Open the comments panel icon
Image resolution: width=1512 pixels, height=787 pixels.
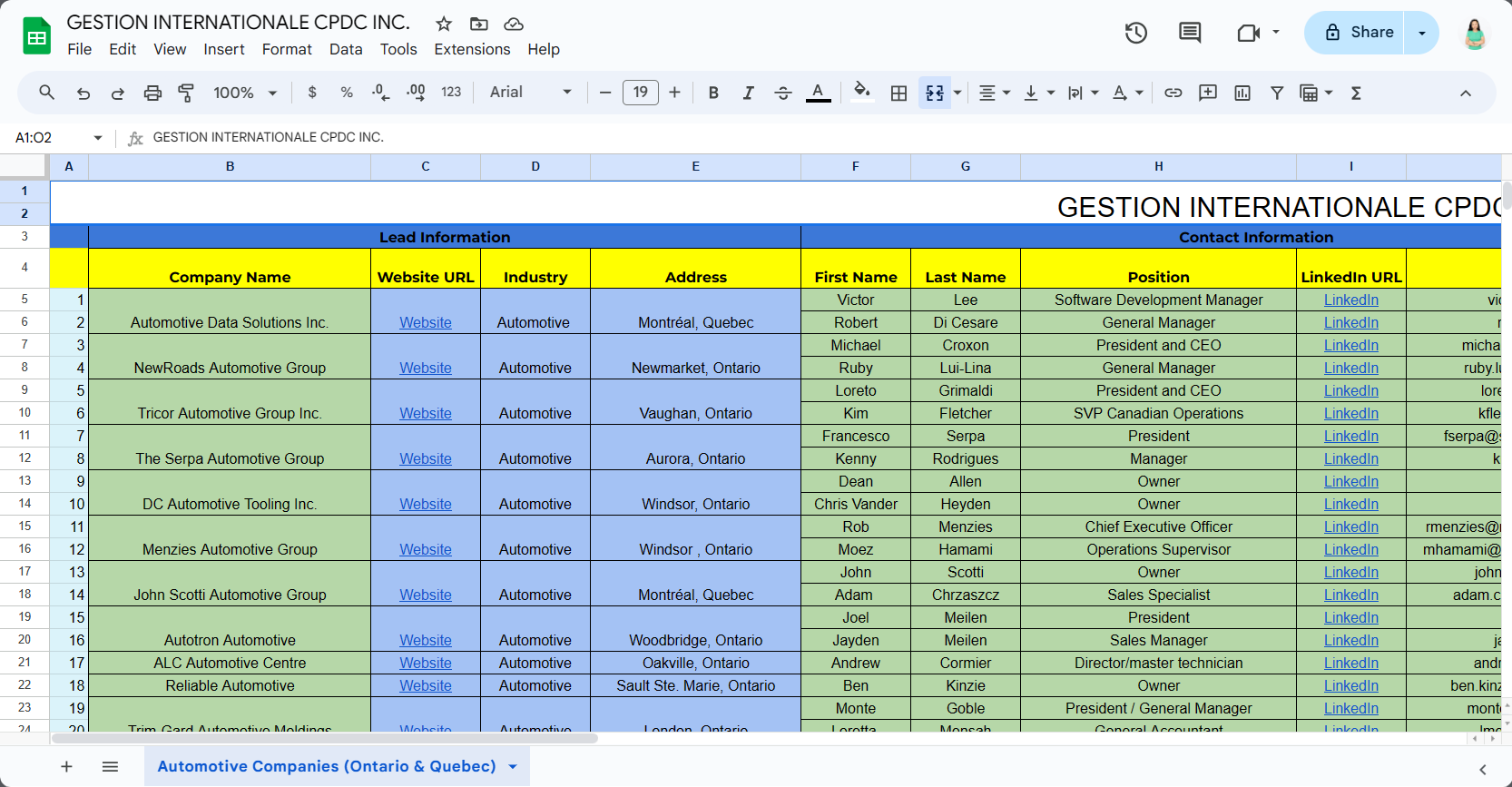tap(1190, 34)
